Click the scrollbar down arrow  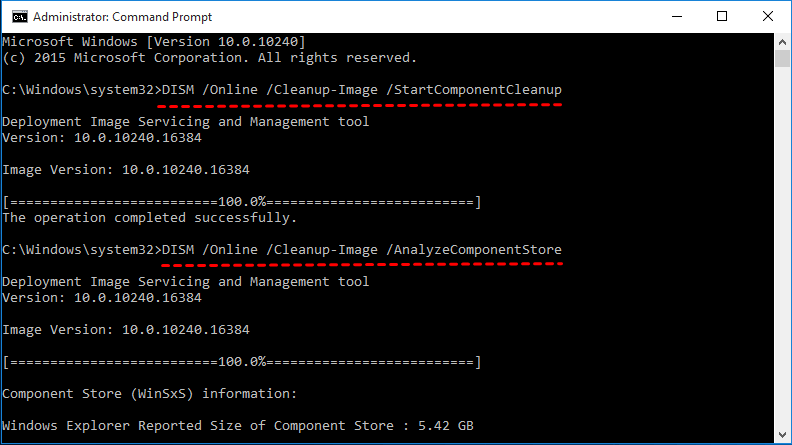click(x=780, y=436)
